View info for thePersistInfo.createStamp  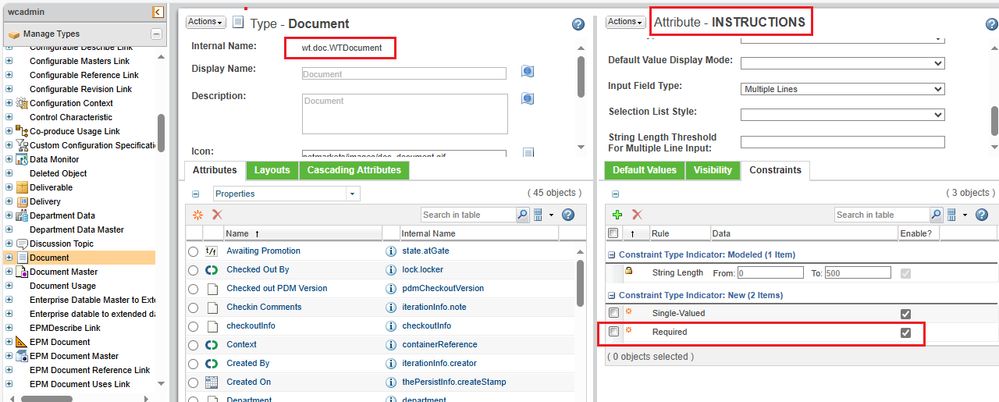coord(391,382)
